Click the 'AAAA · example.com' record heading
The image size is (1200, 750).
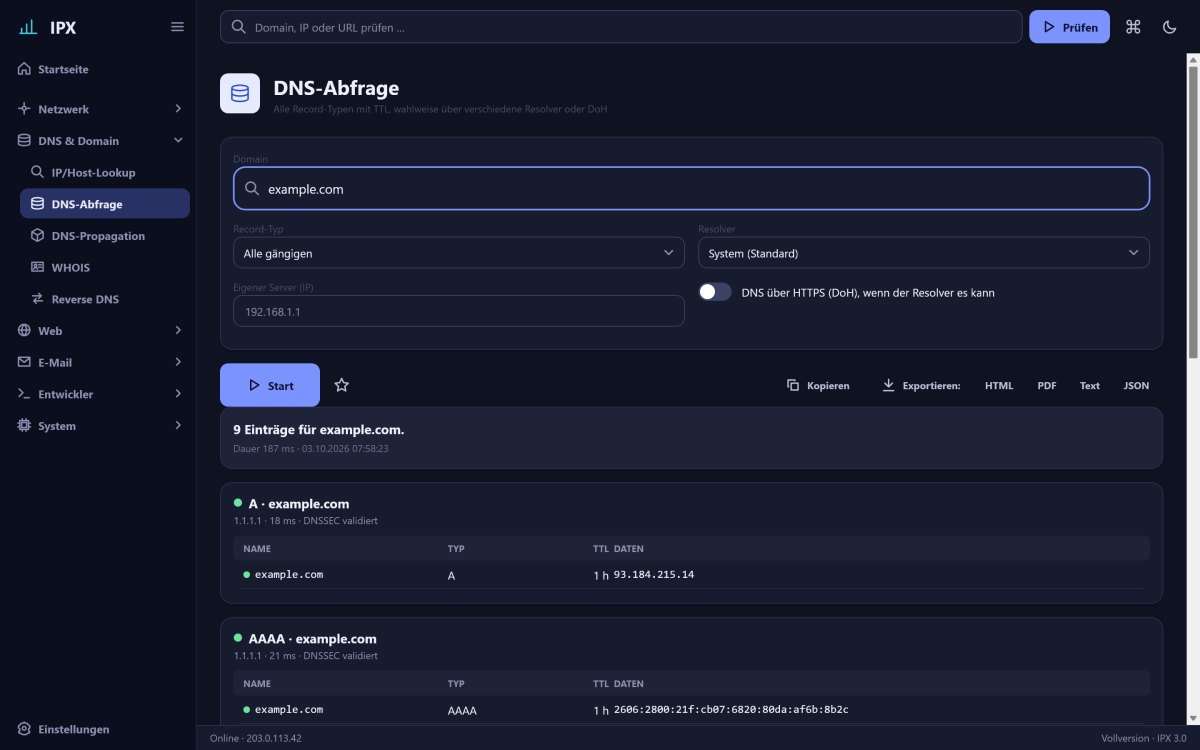coord(313,638)
